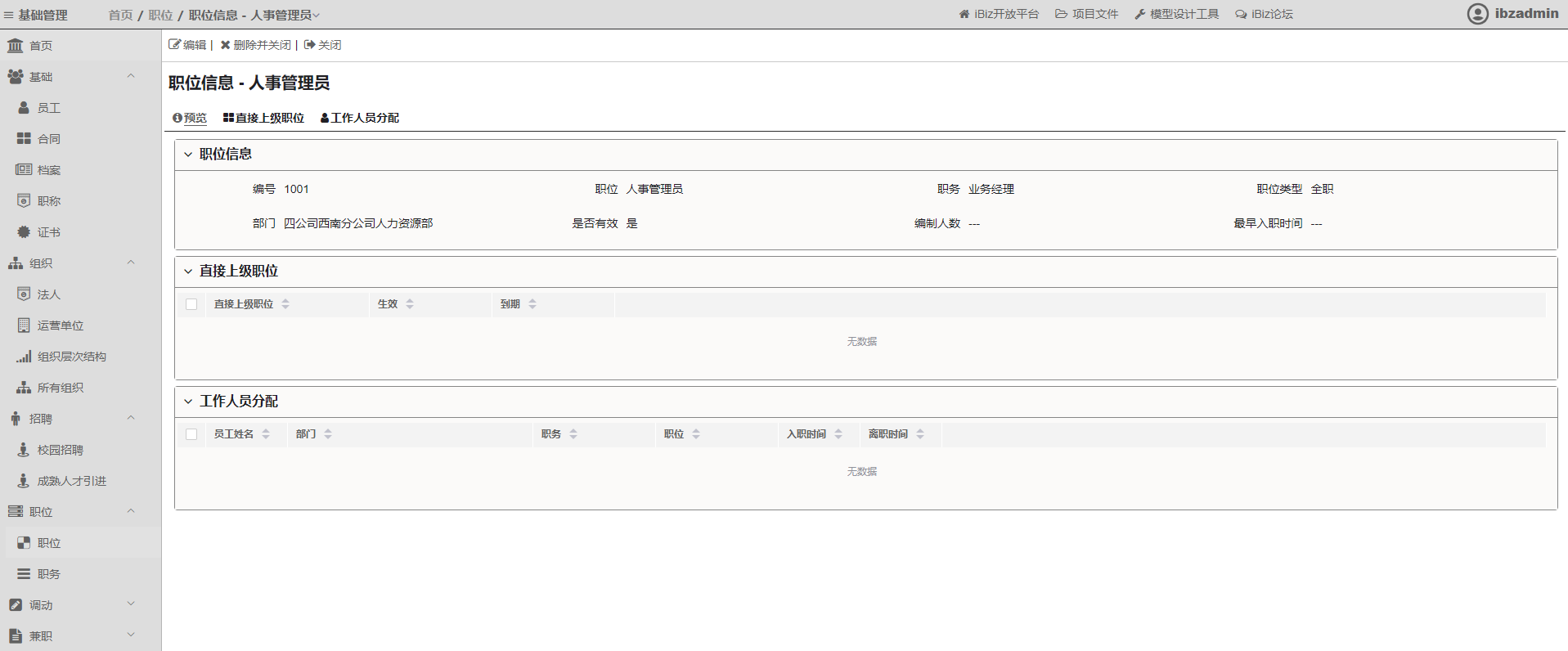The height and width of the screenshot is (651, 1568).
Task: Click the 关闭 button
Action: (x=322, y=45)
